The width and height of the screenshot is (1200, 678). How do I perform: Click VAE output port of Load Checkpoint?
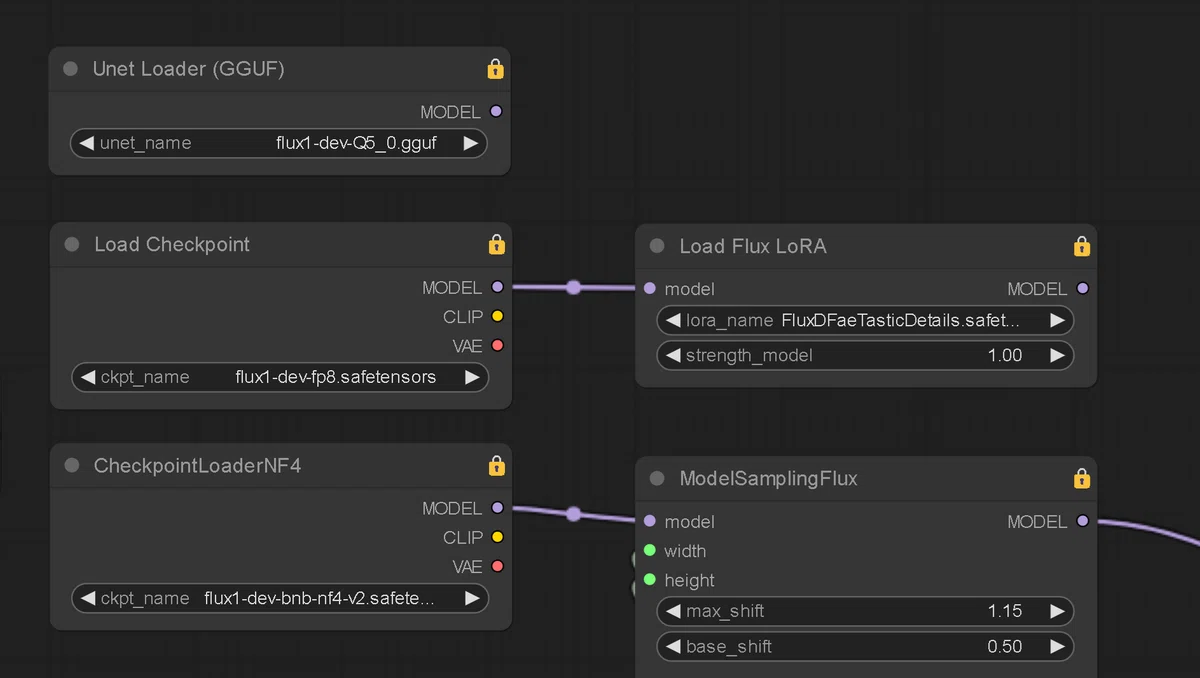click(x=497, y=345)
